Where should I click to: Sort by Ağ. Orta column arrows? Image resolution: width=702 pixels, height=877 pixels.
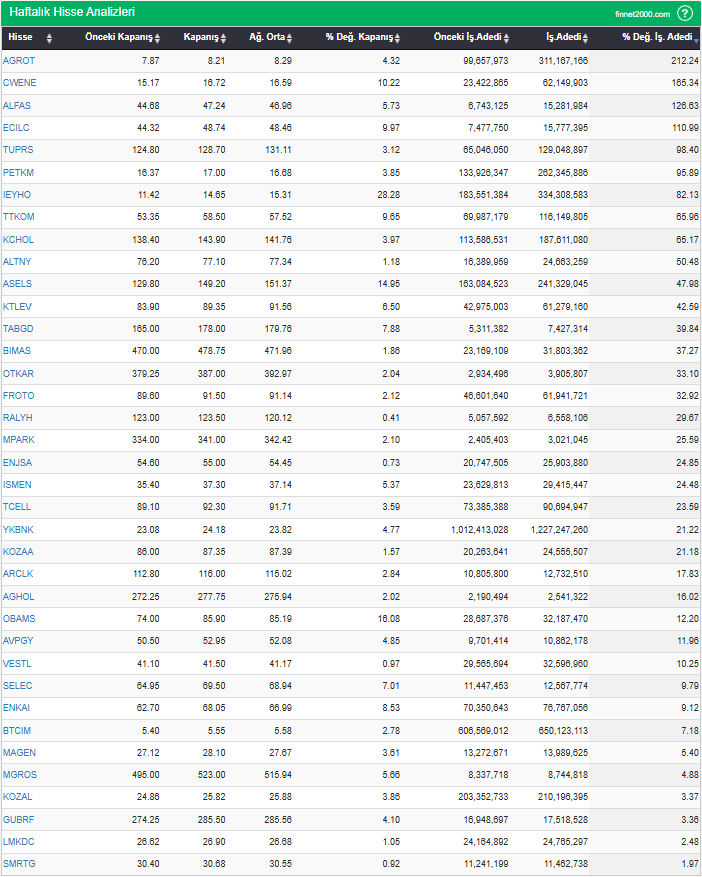coord(289,38)
